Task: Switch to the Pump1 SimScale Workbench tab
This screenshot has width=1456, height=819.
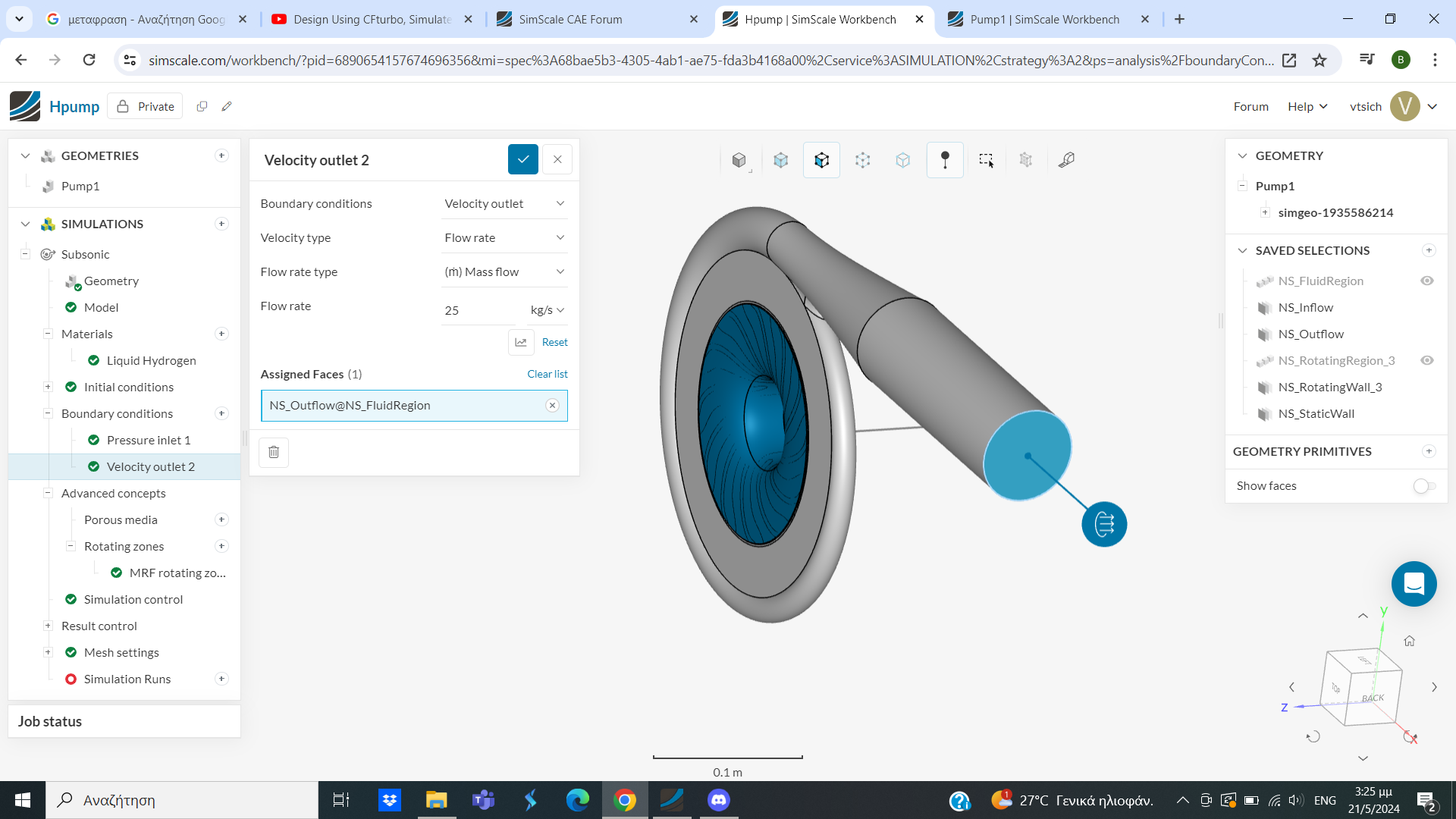Action: tap(1045, 19)
